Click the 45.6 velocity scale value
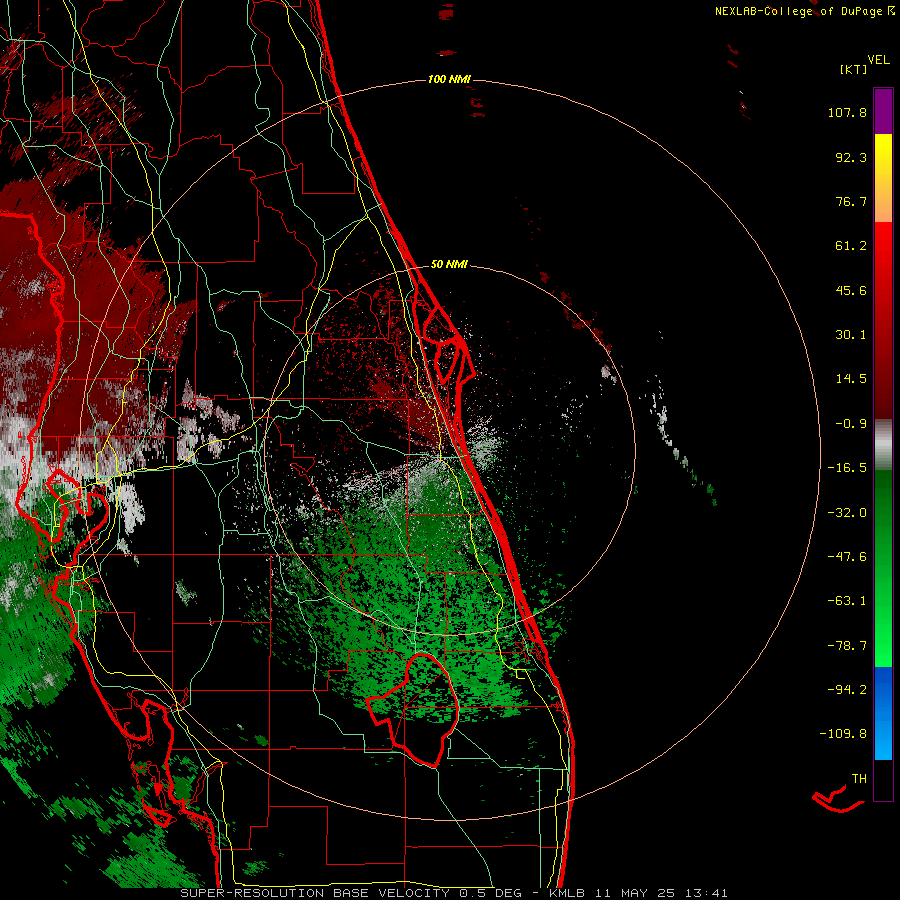Viewport: 900px width, 900px height. click(851, 290)
